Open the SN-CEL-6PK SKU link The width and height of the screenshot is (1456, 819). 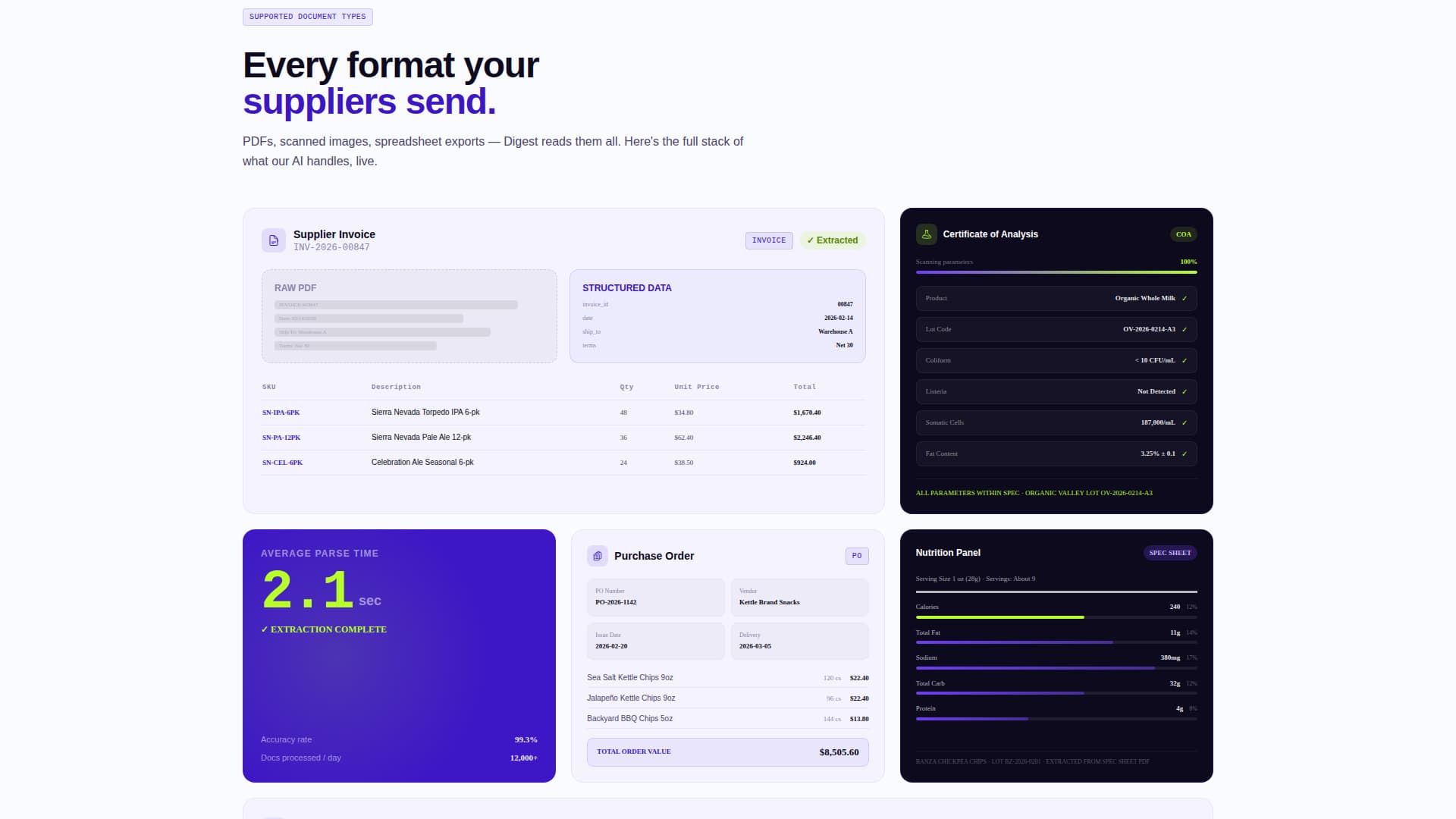pyautogui.click(x=281, y=462)
